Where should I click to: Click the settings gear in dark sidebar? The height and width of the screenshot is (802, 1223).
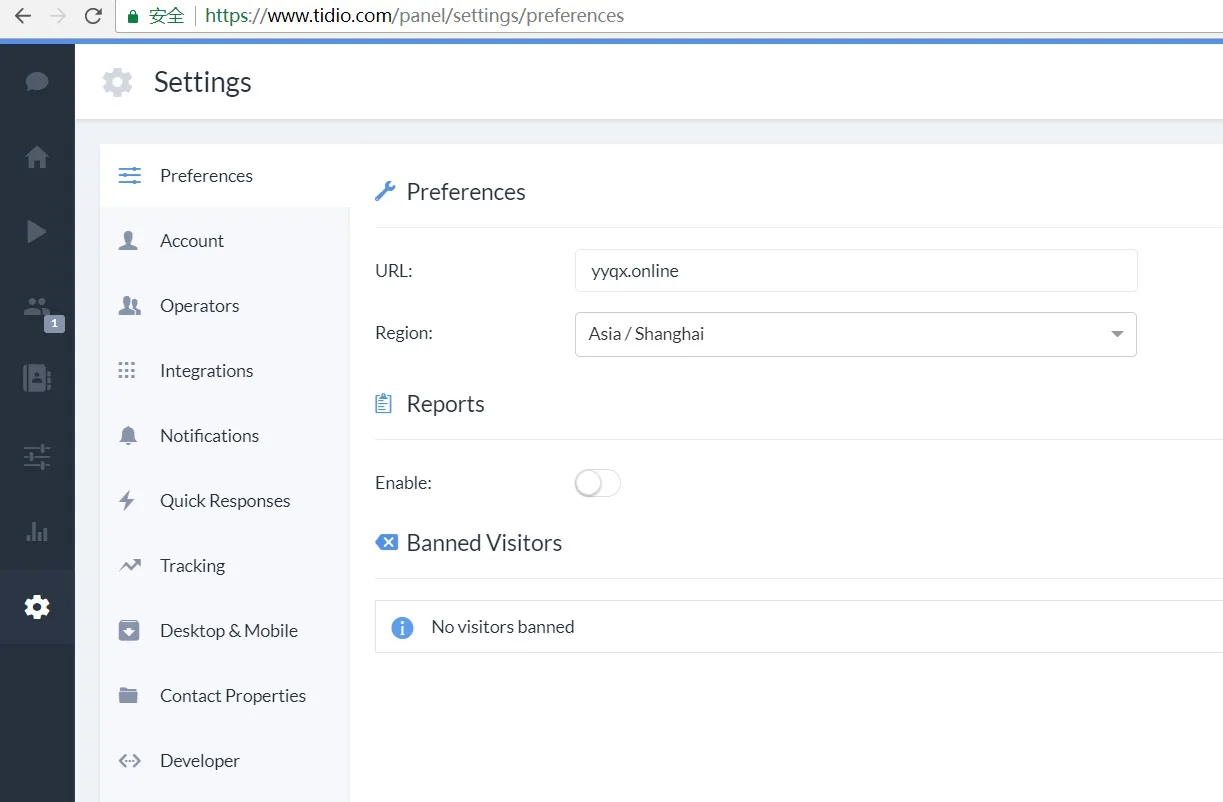(37, 607)
